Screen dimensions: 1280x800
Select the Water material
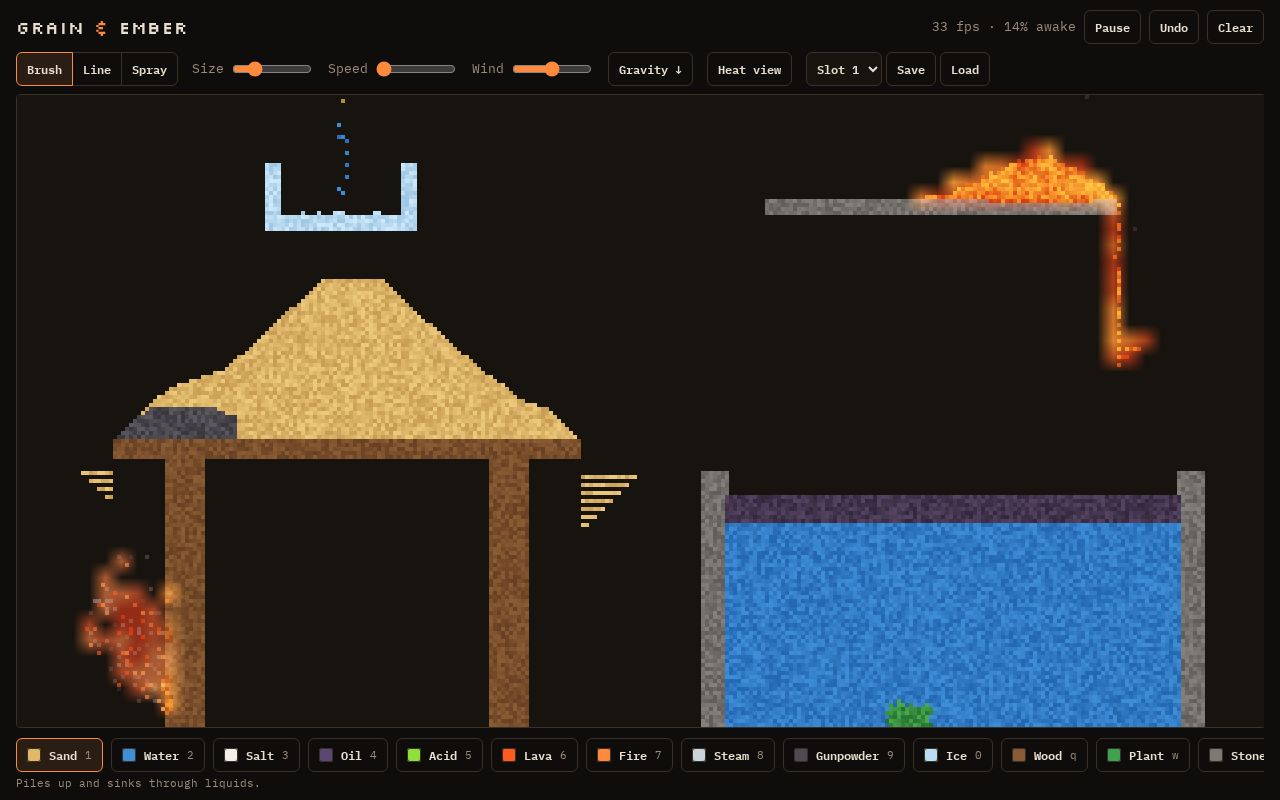[x=158, y=755]
